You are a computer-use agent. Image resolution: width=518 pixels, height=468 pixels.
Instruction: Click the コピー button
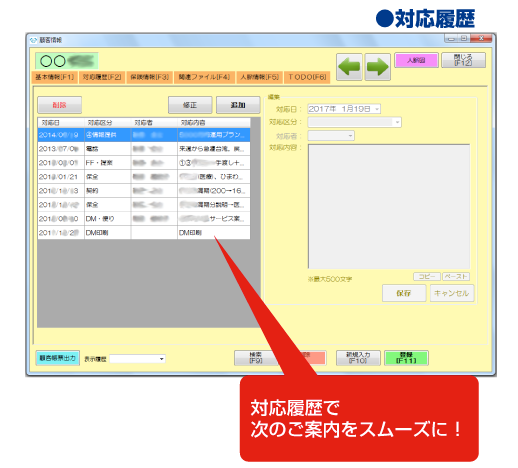tap(427, 276)
